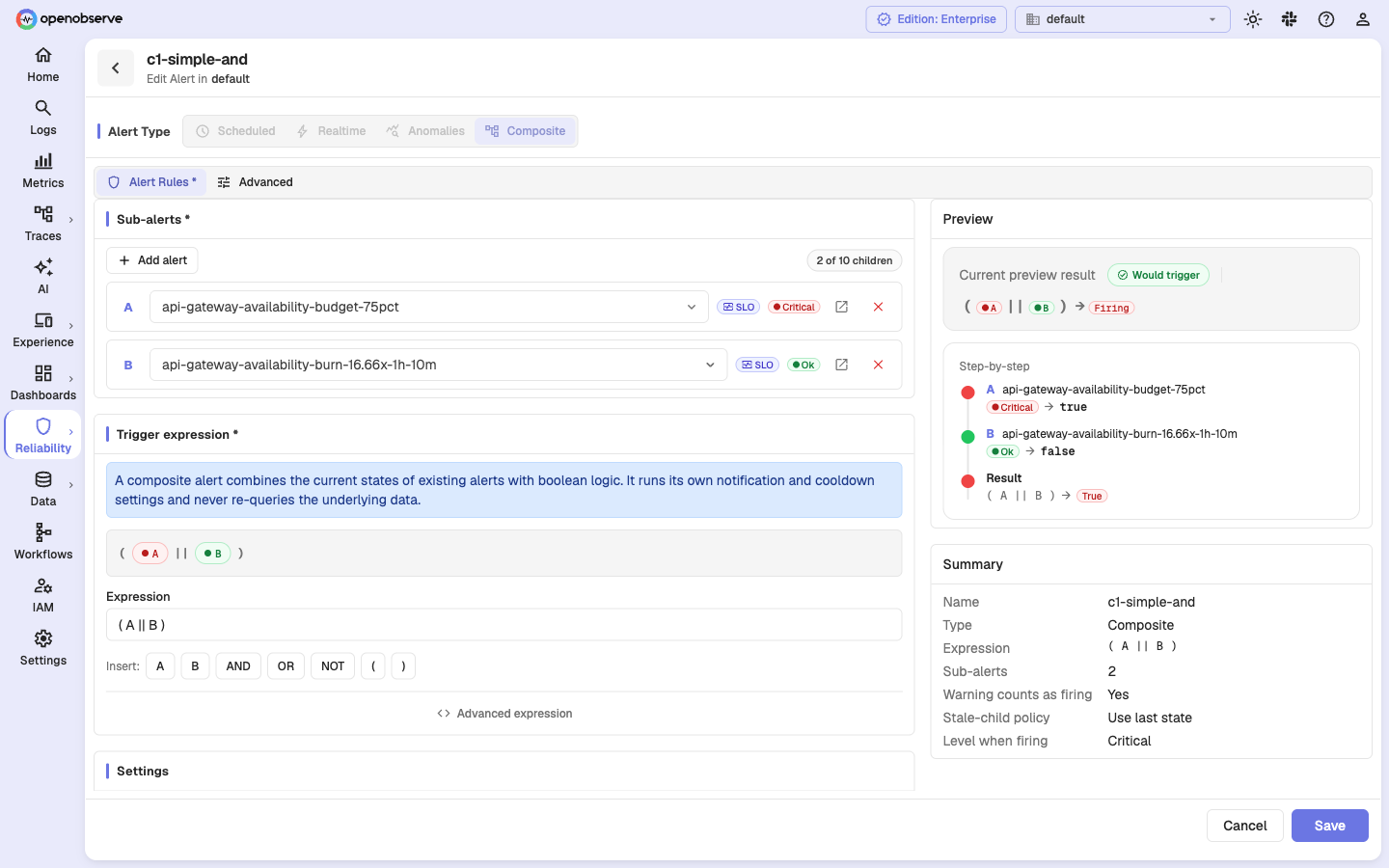Click 'Use last state' summary value

[x=1150, y=718]
